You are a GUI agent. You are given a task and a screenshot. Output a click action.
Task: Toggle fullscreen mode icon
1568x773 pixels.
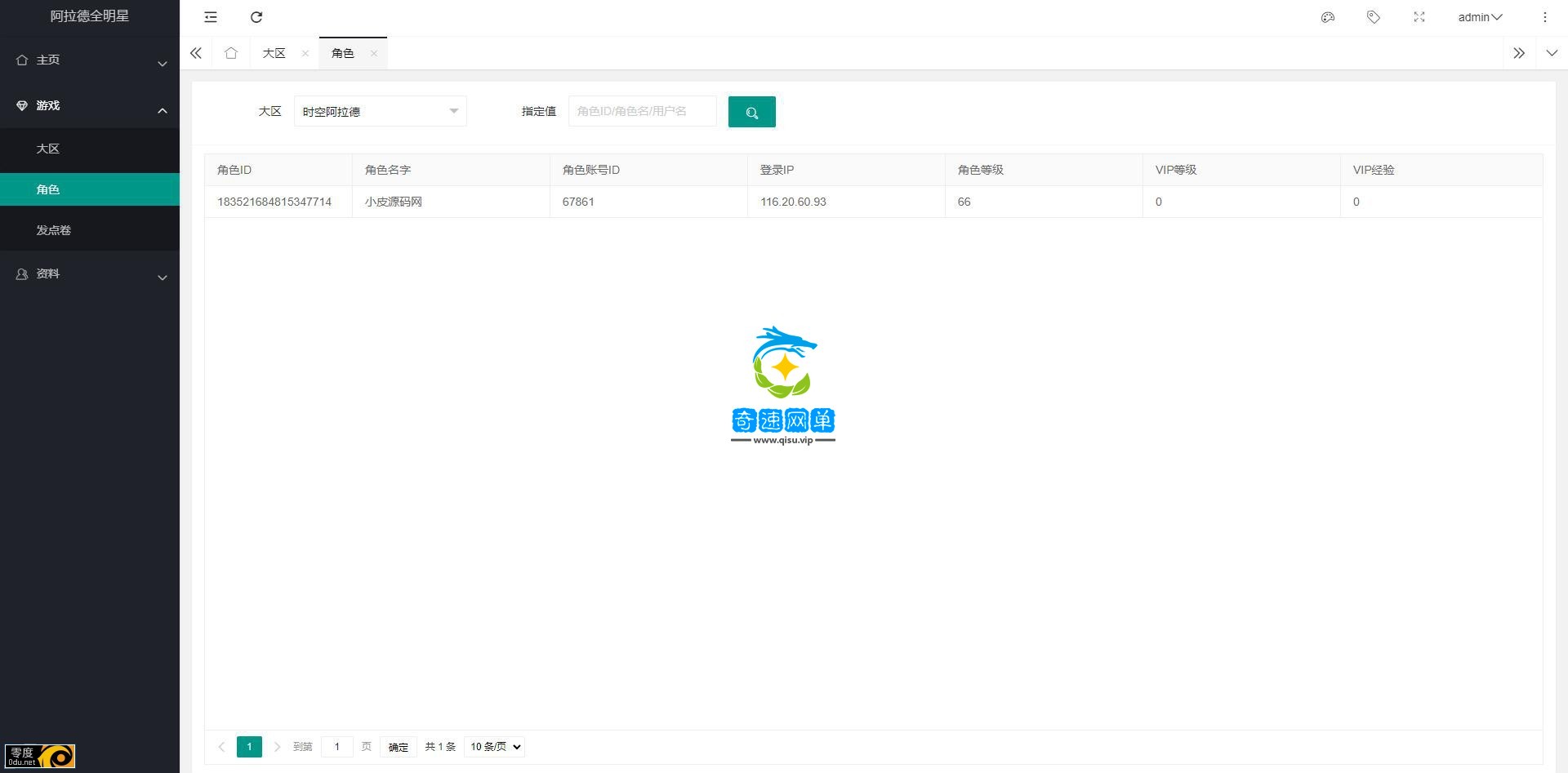1419,17
